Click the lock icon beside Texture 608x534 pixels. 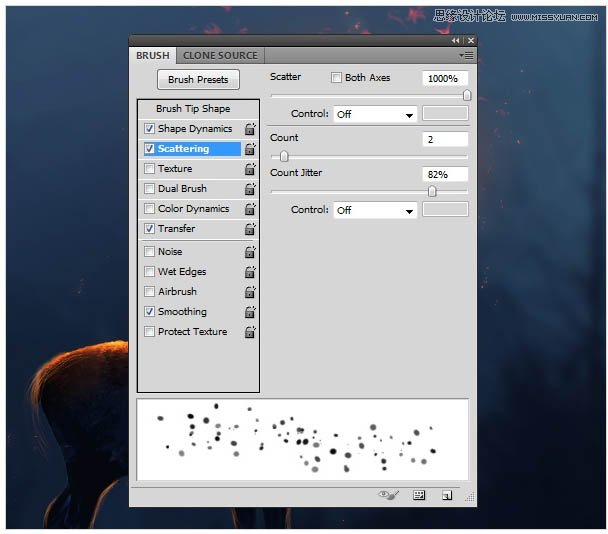coord(250,169)
